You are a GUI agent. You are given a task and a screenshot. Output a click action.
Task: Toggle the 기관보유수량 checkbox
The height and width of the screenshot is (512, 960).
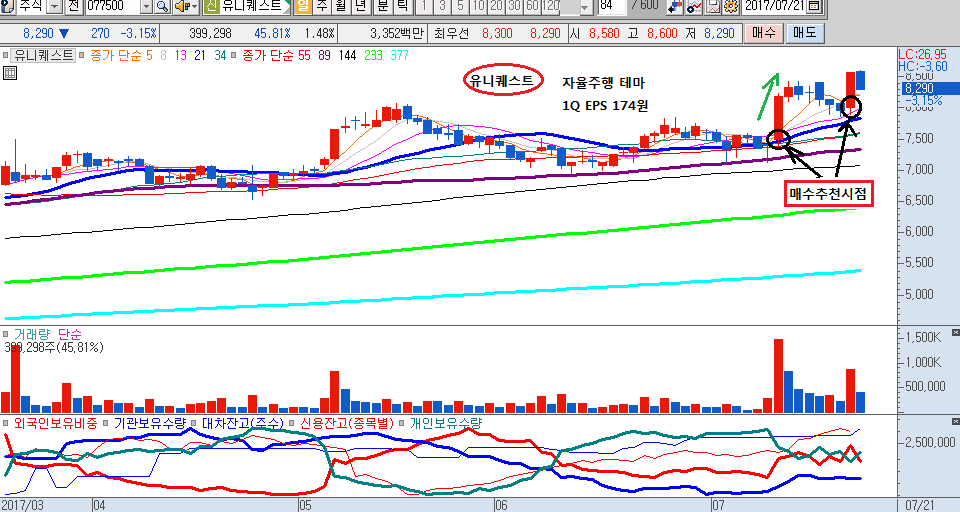point(106,423)
